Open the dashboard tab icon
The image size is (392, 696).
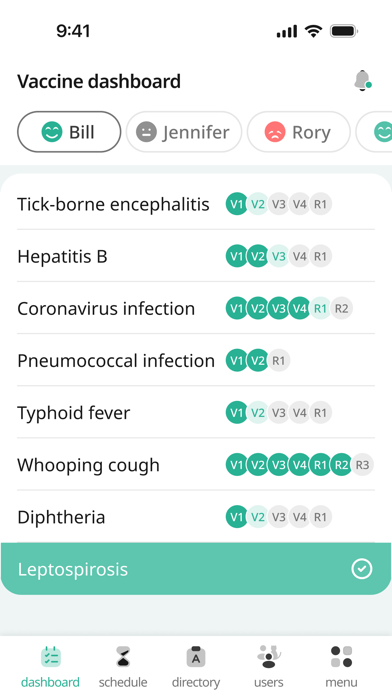[51, 657]
